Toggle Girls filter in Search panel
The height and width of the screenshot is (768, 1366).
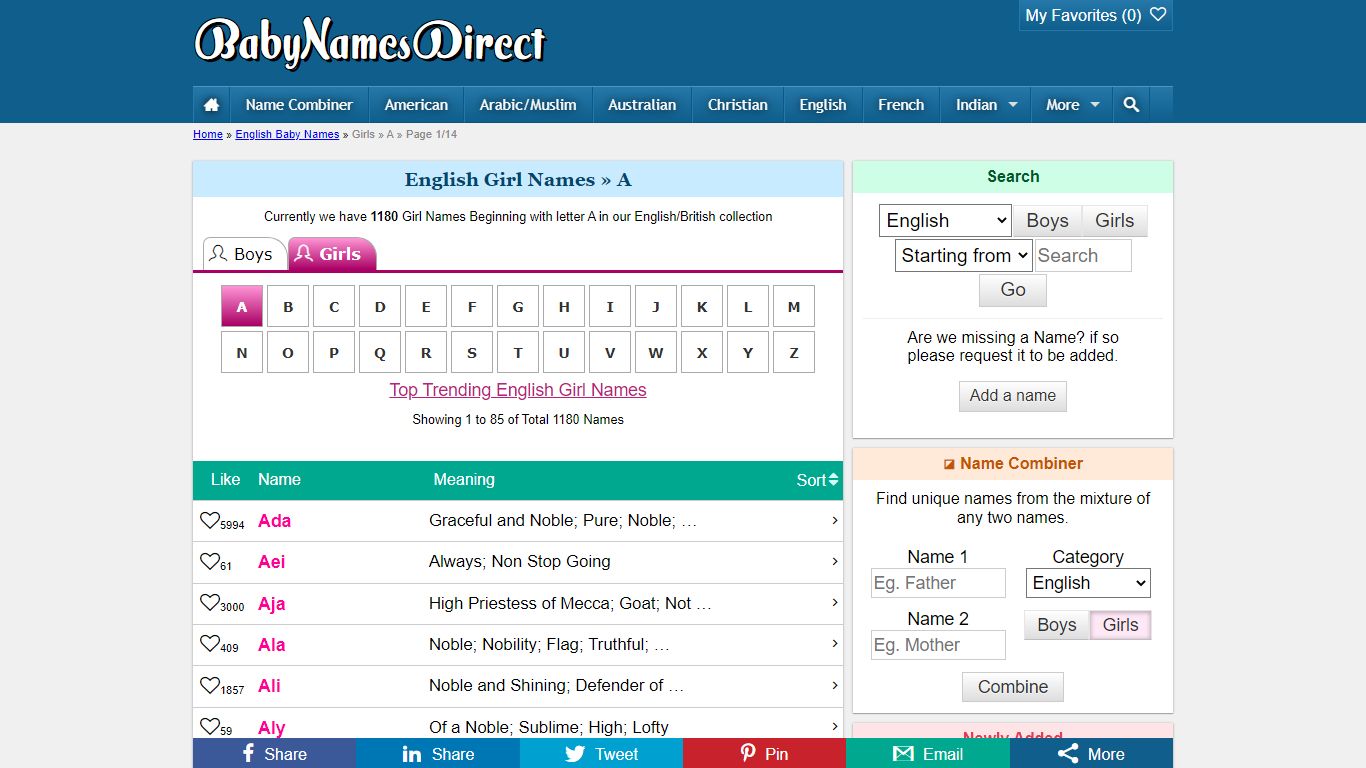pyautogui.click(x=1114, y=221)
